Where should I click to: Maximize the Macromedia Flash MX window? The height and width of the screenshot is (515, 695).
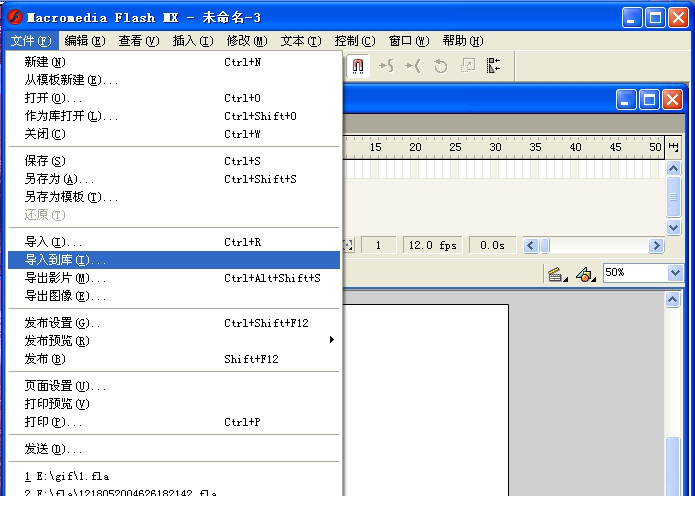[x=655, y=18]
